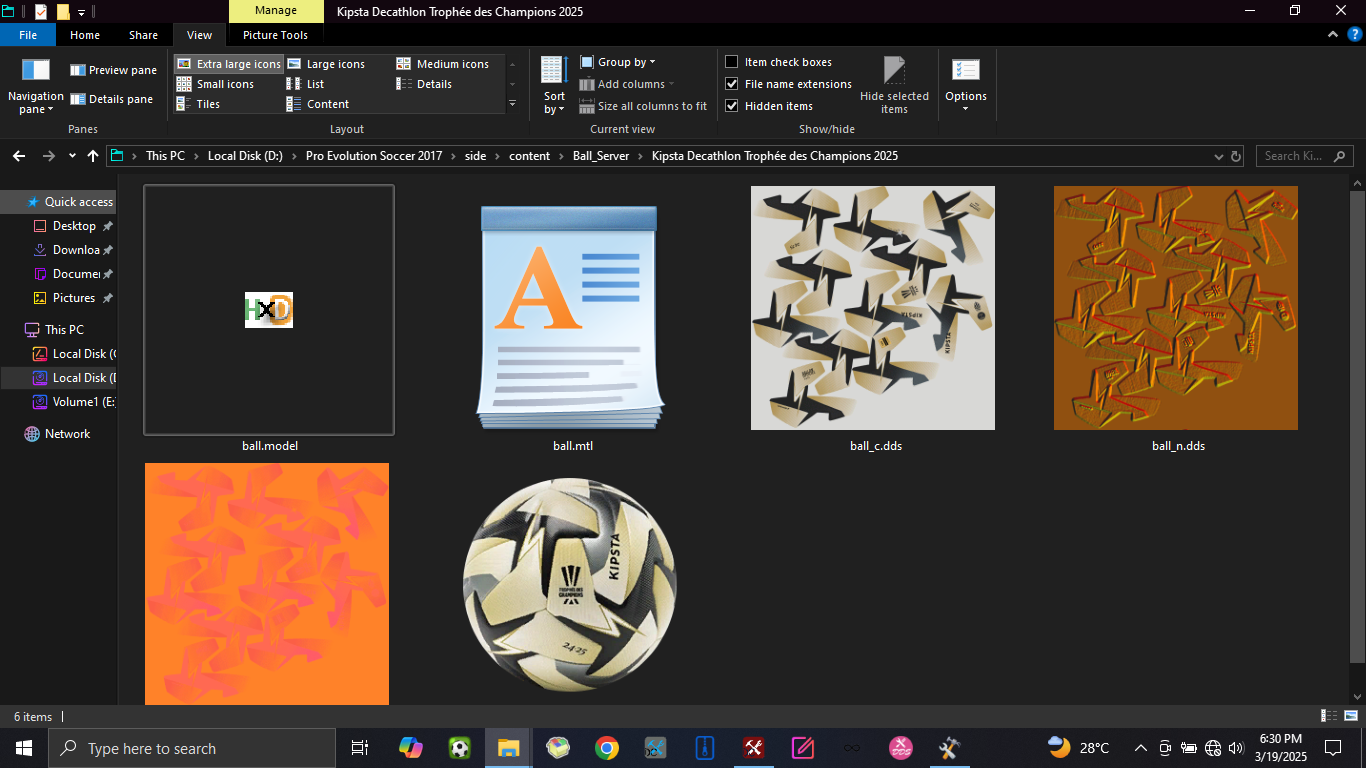
Task: Toggle the Preview pane
Action: pyautogui.click(x=113, y=70)
